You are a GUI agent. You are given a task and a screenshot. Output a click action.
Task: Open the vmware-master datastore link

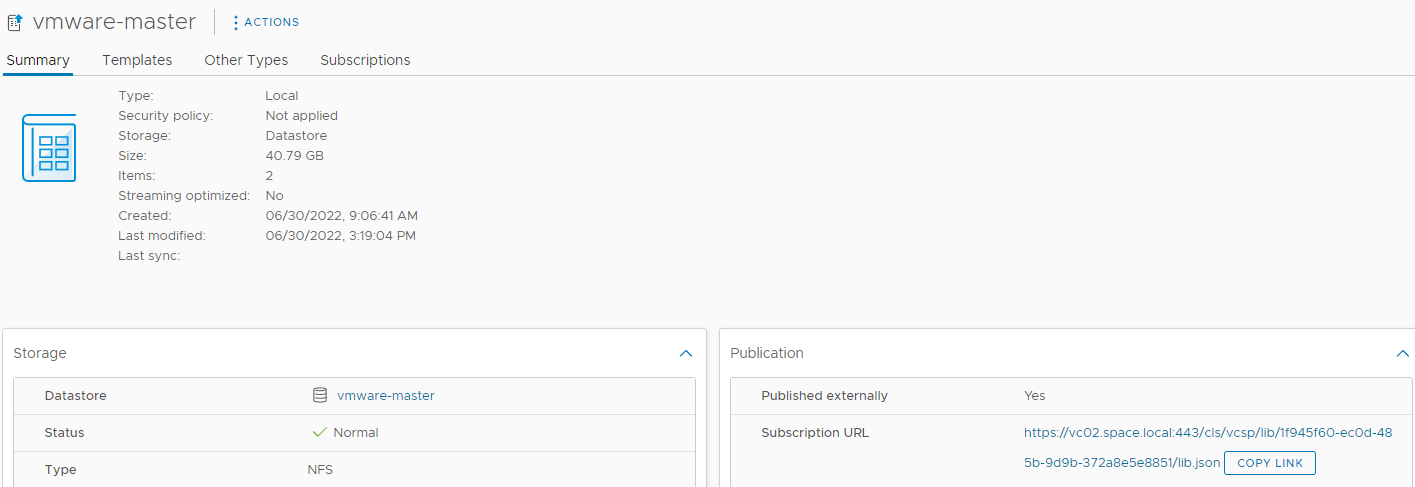tap(386, 395)
